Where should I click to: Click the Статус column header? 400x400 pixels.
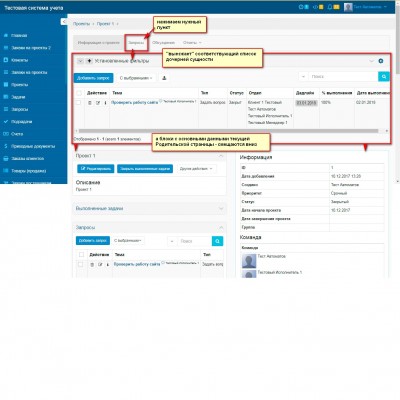237,93
